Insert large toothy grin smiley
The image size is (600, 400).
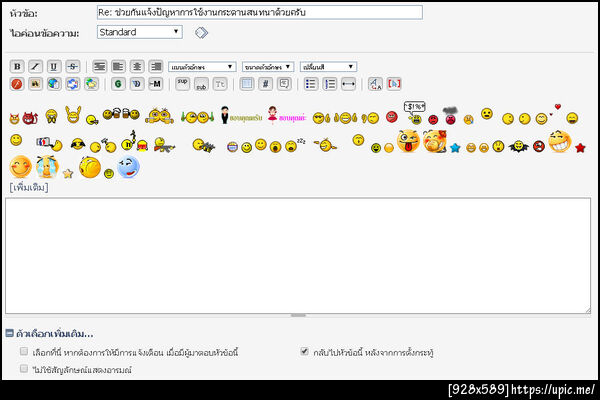click(x=559, y=142)
